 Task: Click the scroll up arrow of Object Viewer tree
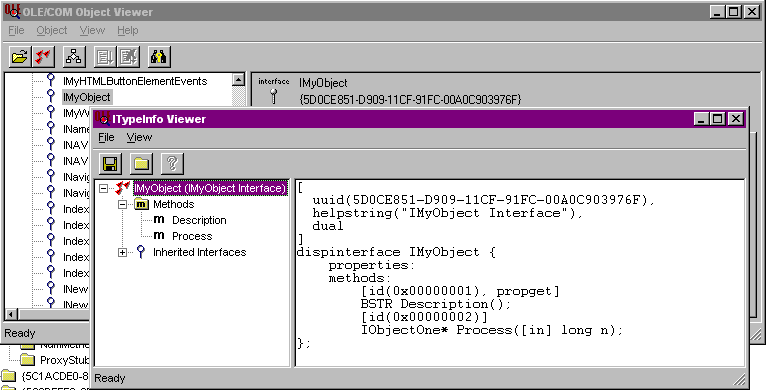click(238, 80)
